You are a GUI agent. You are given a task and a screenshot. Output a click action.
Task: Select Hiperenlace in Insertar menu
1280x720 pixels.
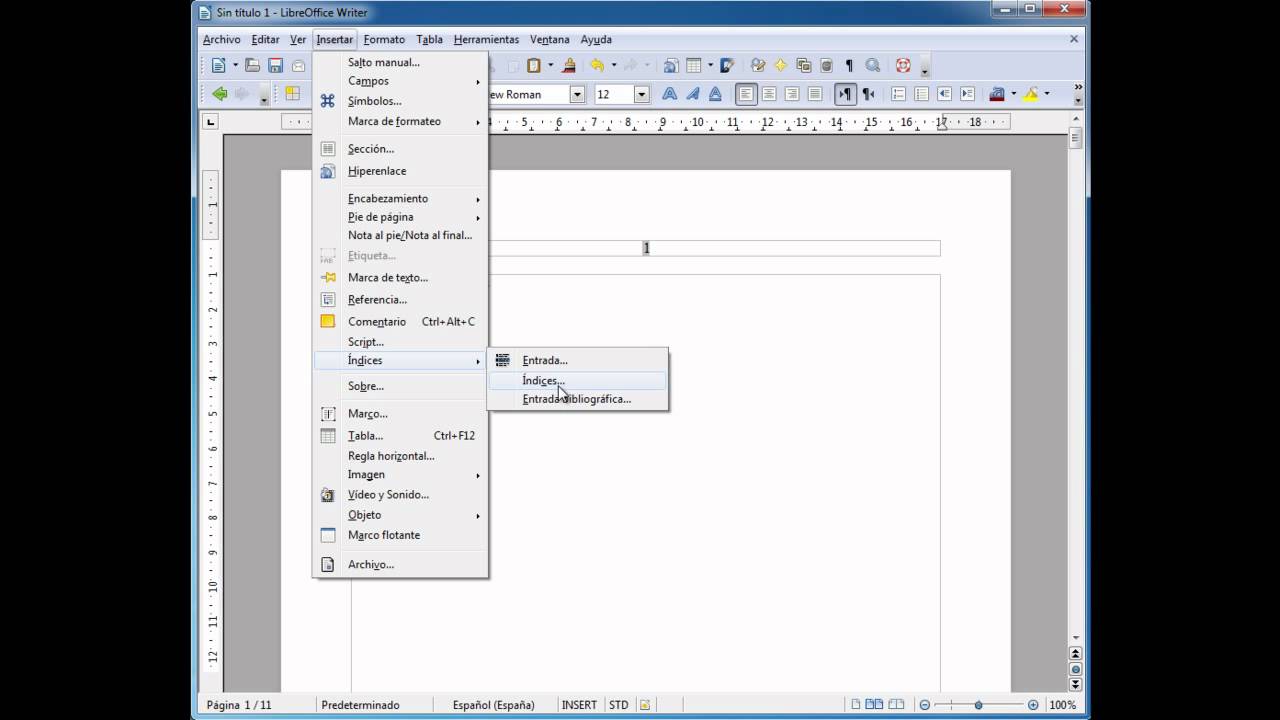(x=400, y=171)
